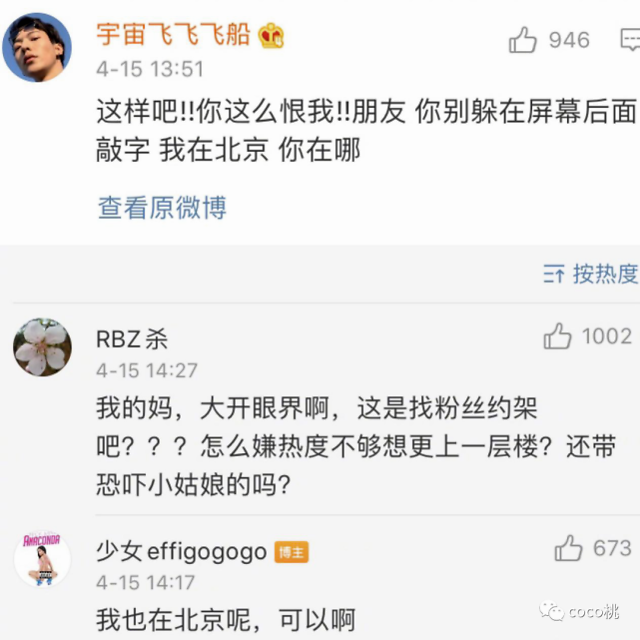
Task: Open comments icon beside the 946 likes
Action: tap(630, 40)
